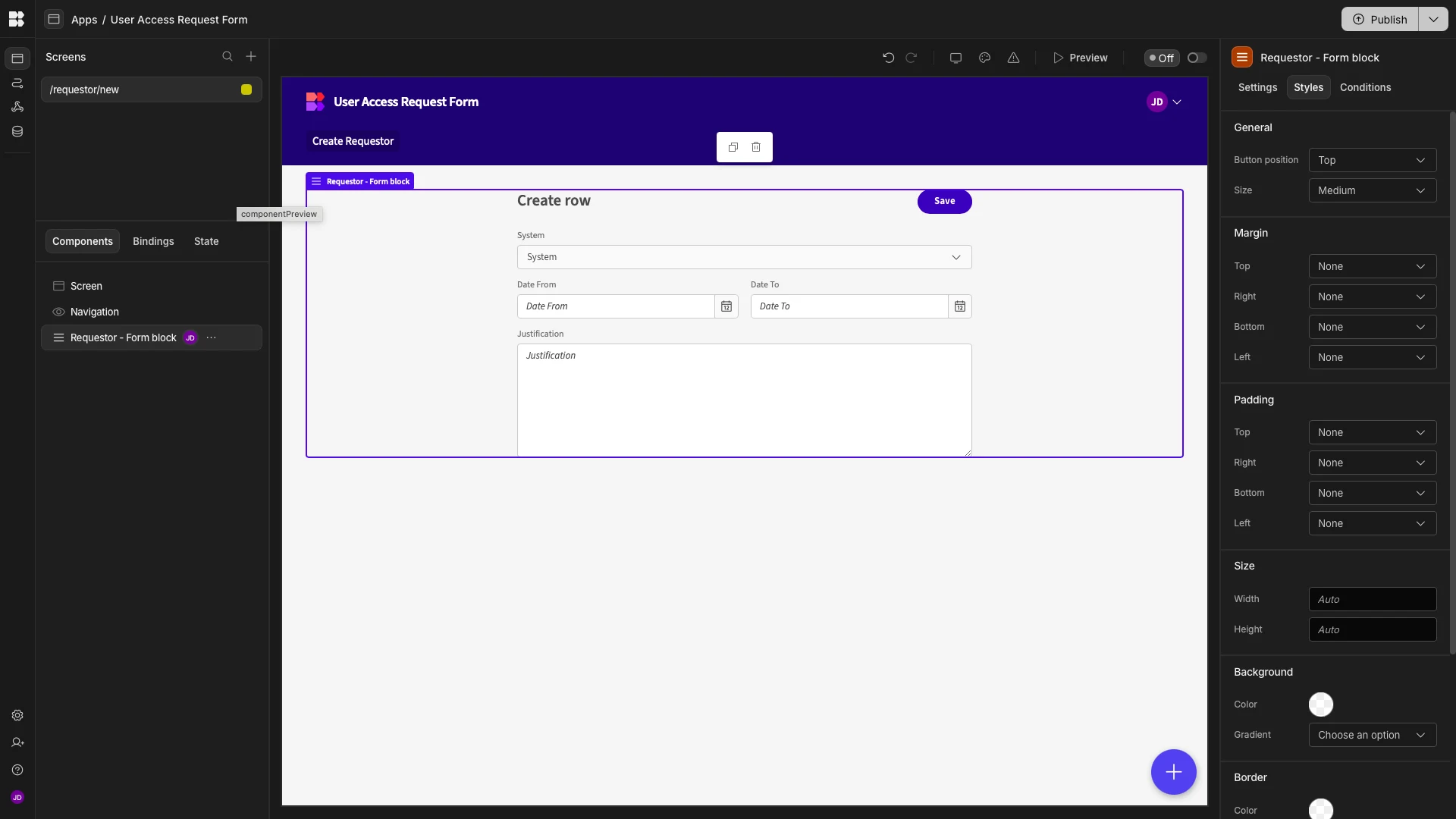Switch to the Bindings tab
The width and height of the screenshot is (1456, 819).
(x=153, y=241)
